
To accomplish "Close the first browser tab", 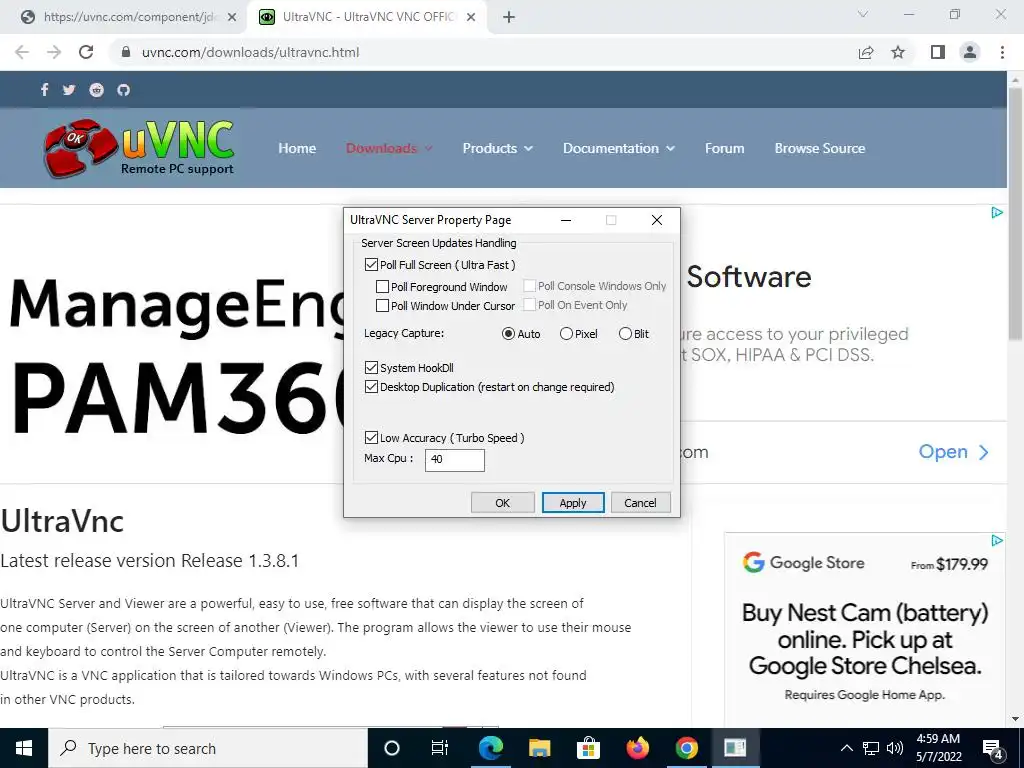I will click(232, 18).
